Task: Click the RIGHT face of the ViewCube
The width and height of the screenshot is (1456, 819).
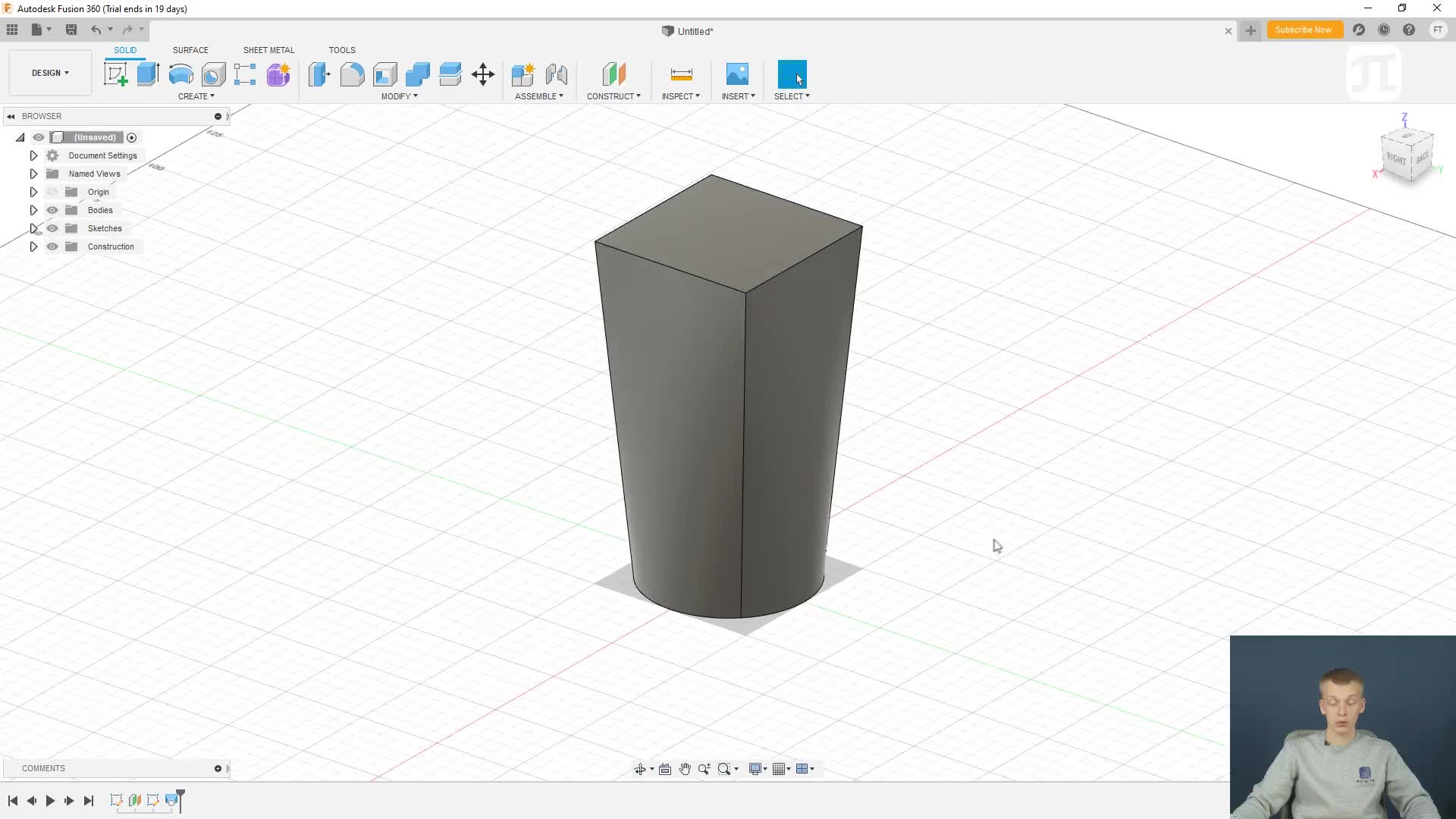Action: pyautogui.click(x=1396, y=158)
